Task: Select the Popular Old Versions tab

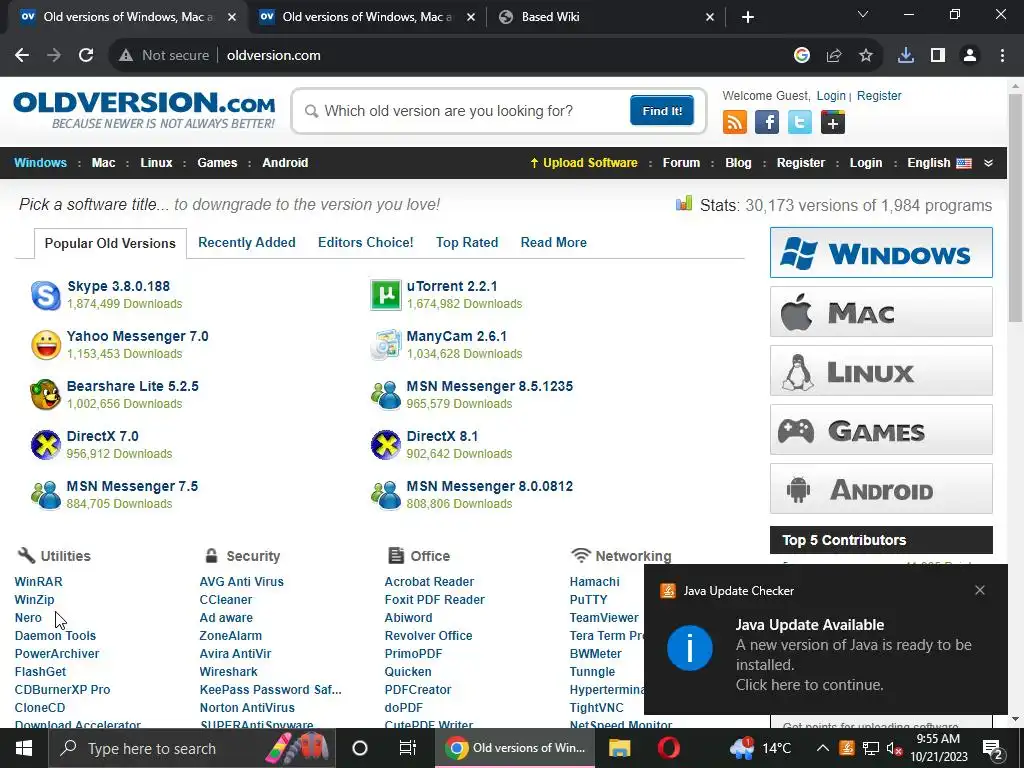Action: (x=110, y=243)
